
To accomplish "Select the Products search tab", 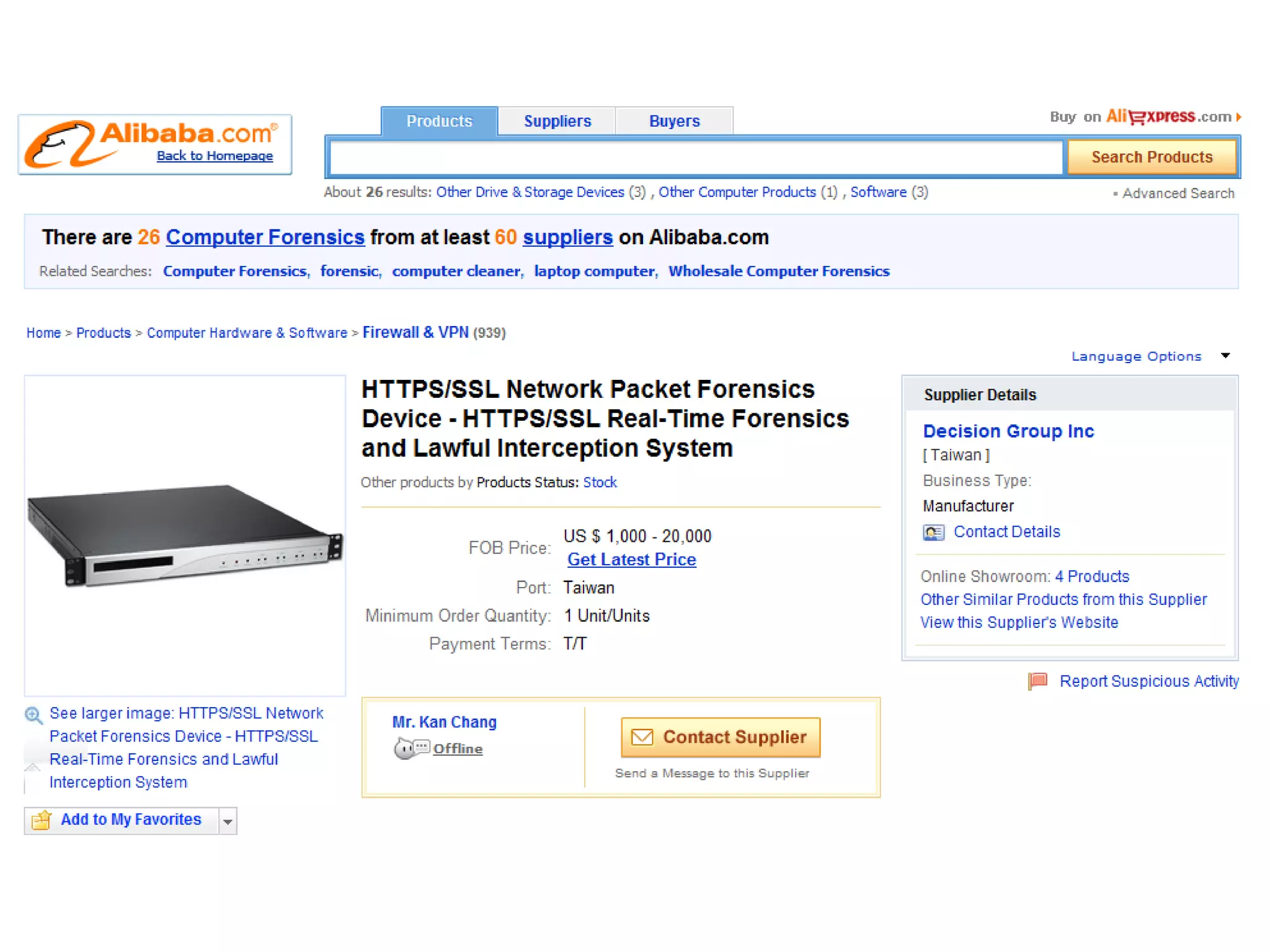I will (x=439, y=121).
